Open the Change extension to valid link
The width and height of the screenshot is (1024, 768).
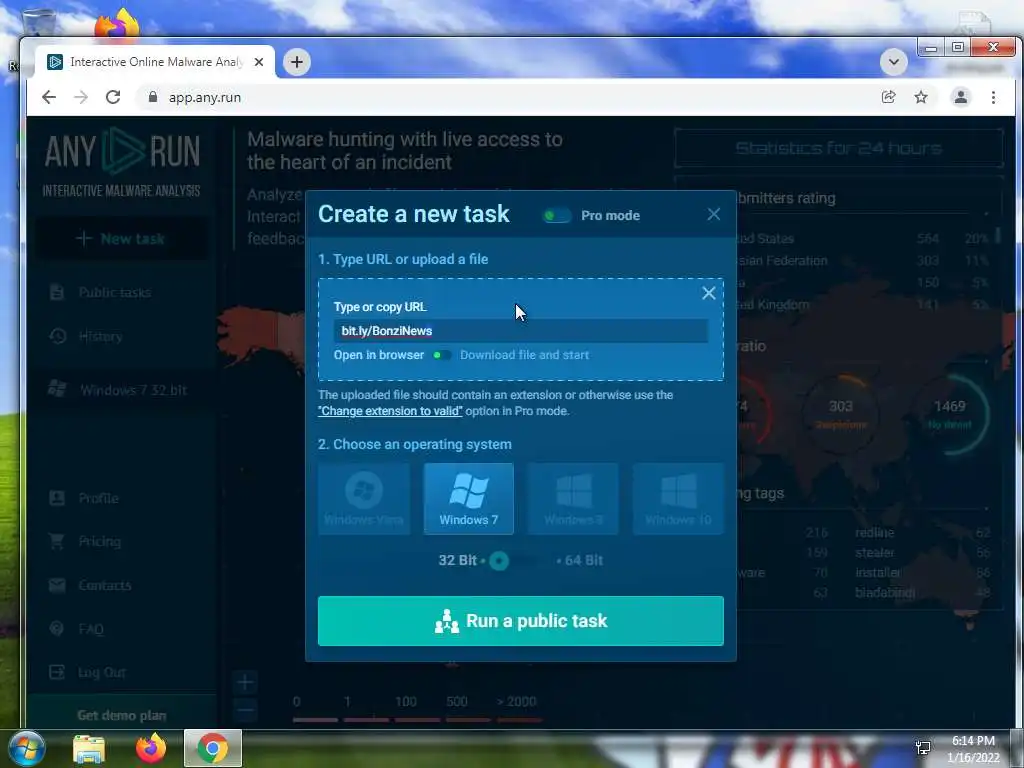click(390, 411)
